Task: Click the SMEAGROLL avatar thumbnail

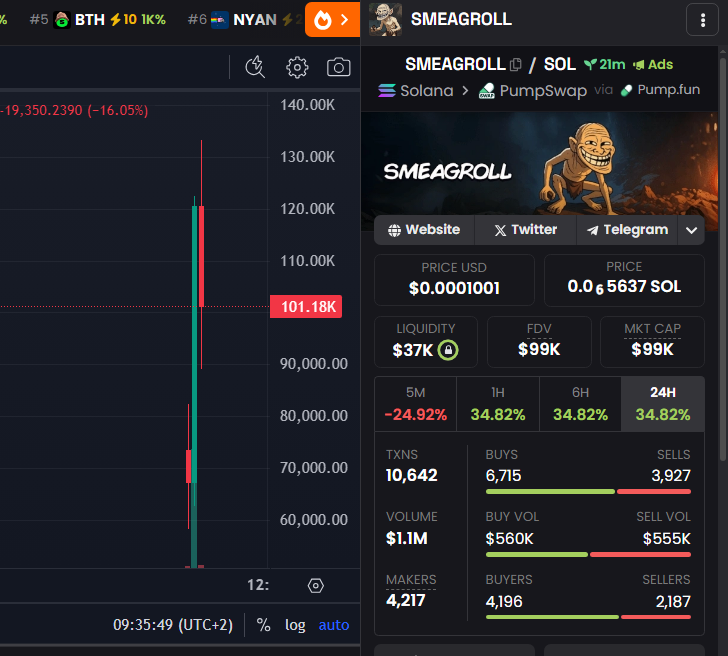Action: (385, 19)
